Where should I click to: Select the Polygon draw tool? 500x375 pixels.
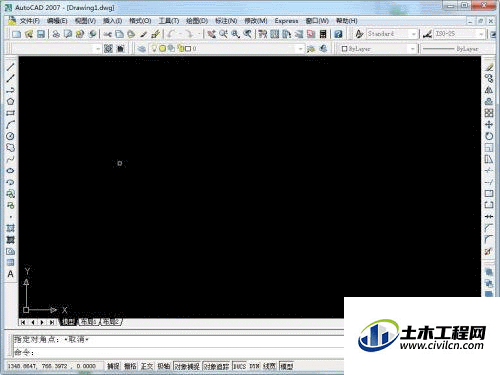point(10,101)
